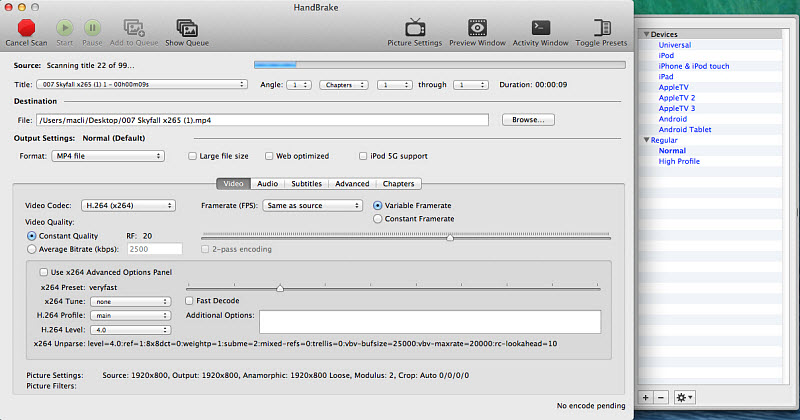
Task: Click the 'No encode pending' status text
Action: click(x=591, y=406)
